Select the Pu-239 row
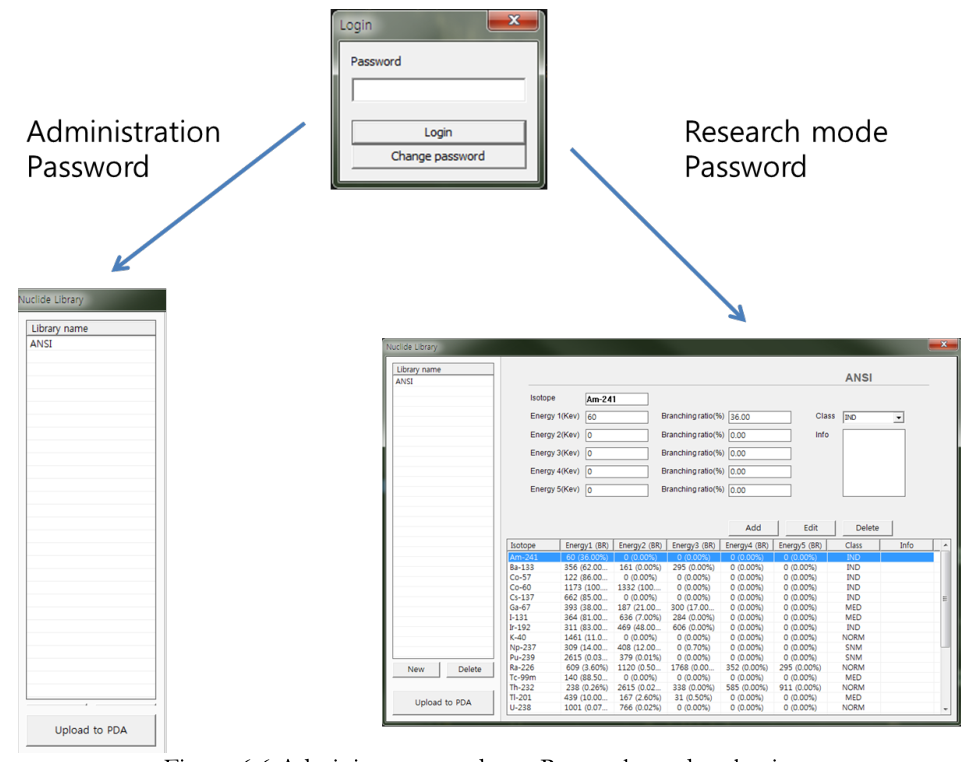Image resolution: width=970 pixels, height=762 pixels. (x=721, y=657)
